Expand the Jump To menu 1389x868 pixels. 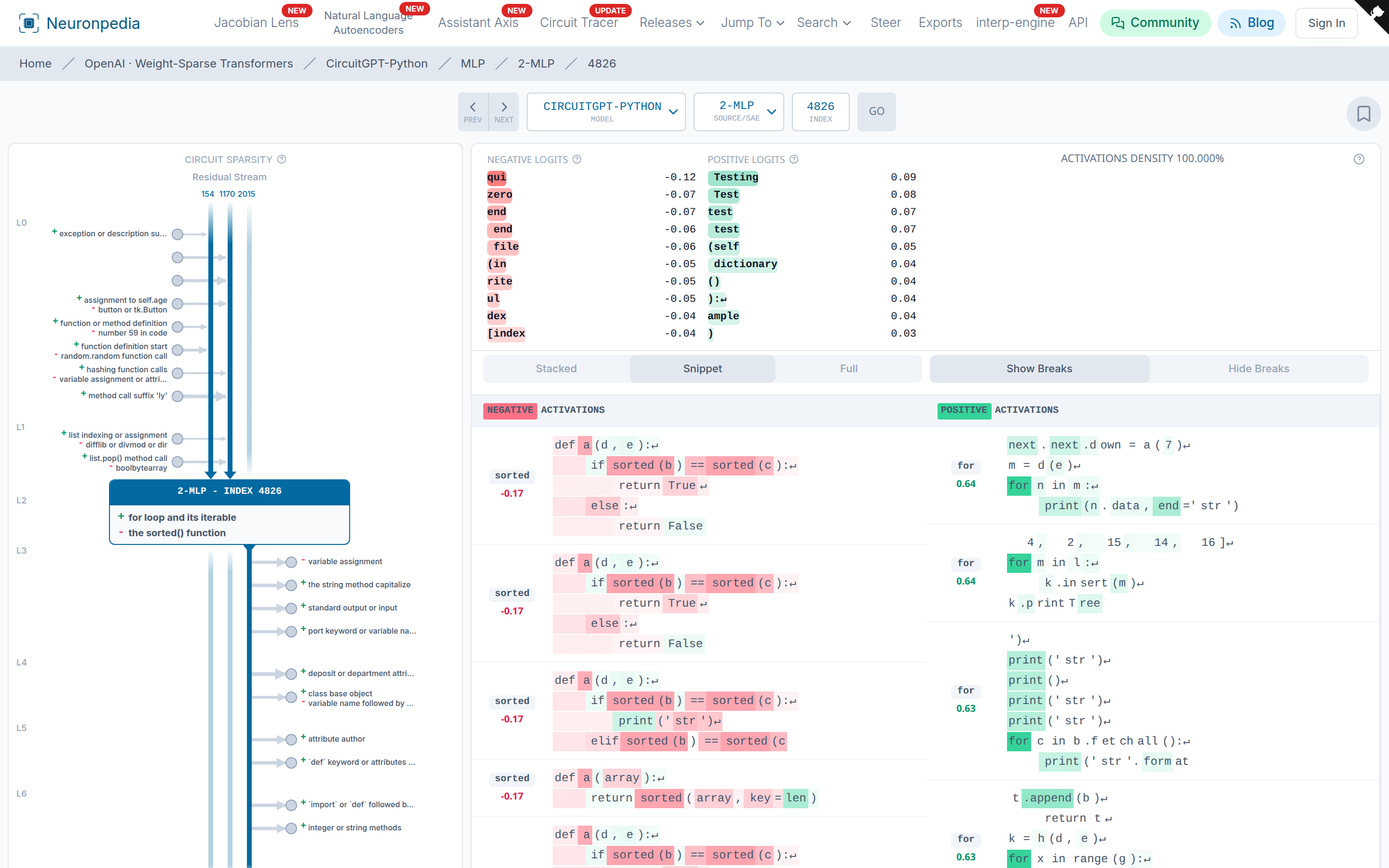pos(752,23)
